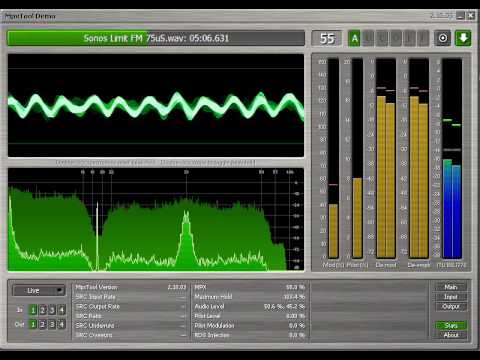Minimize the MpxTool Demo window
Image resolution: width=480 pixels, height=360 pixels.
tap(460, 16)
